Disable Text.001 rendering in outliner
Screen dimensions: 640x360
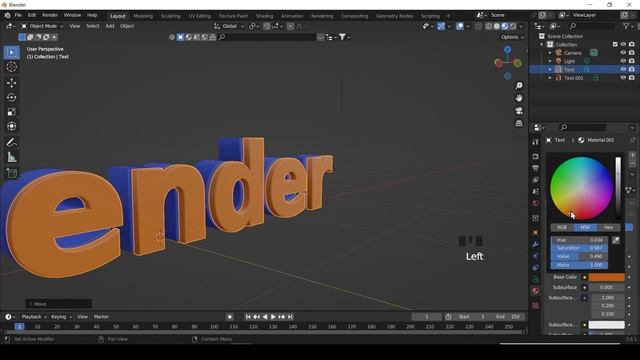point(632,78)
